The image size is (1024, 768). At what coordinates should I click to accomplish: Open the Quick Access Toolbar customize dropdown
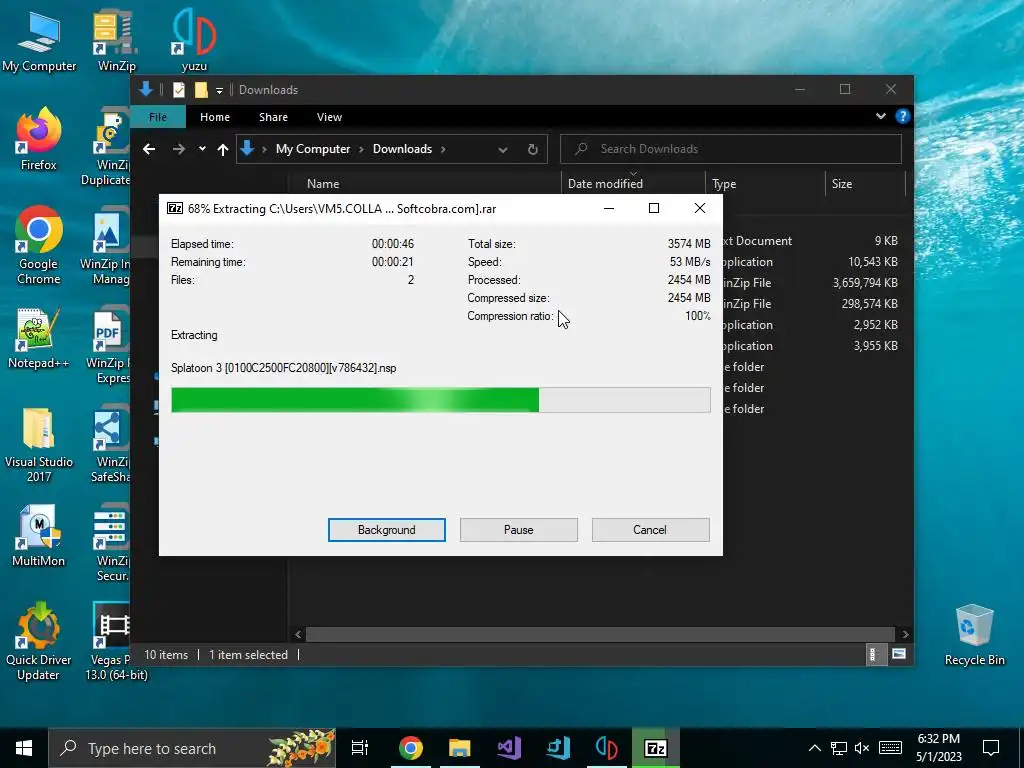tap(219, 90)
